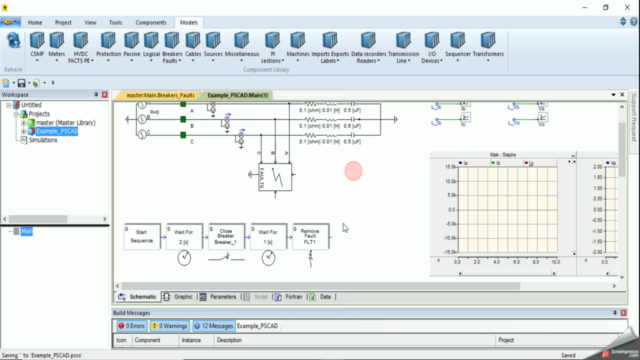The width and height of the screenshot is (640, 360).
Task: Click the Example_PSCAD build messages tab
Action: tap(258, 326)
